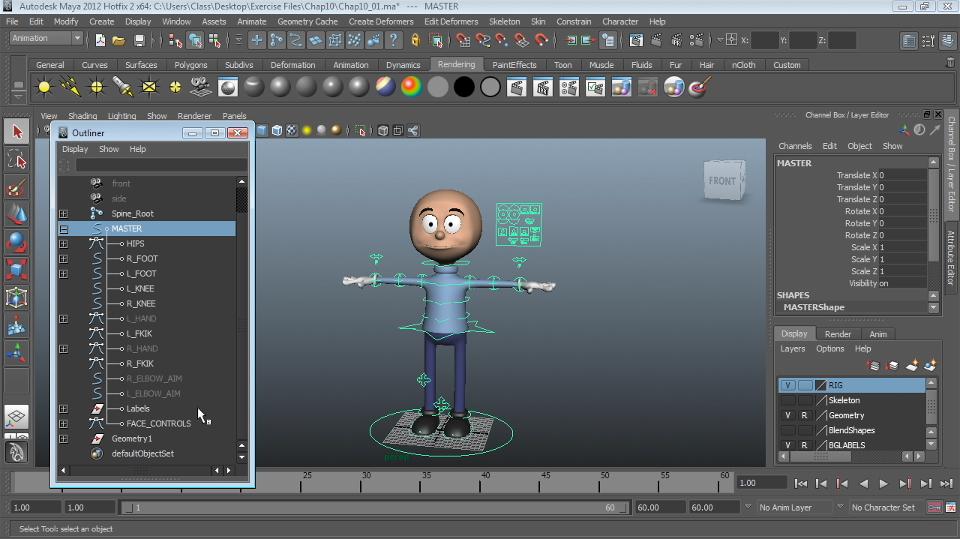The width and height of the screenshot is (960, 540).
Task: Toggle visibility of the Skeleton layer
Action: pyautogui.click(x=788, y=400)
